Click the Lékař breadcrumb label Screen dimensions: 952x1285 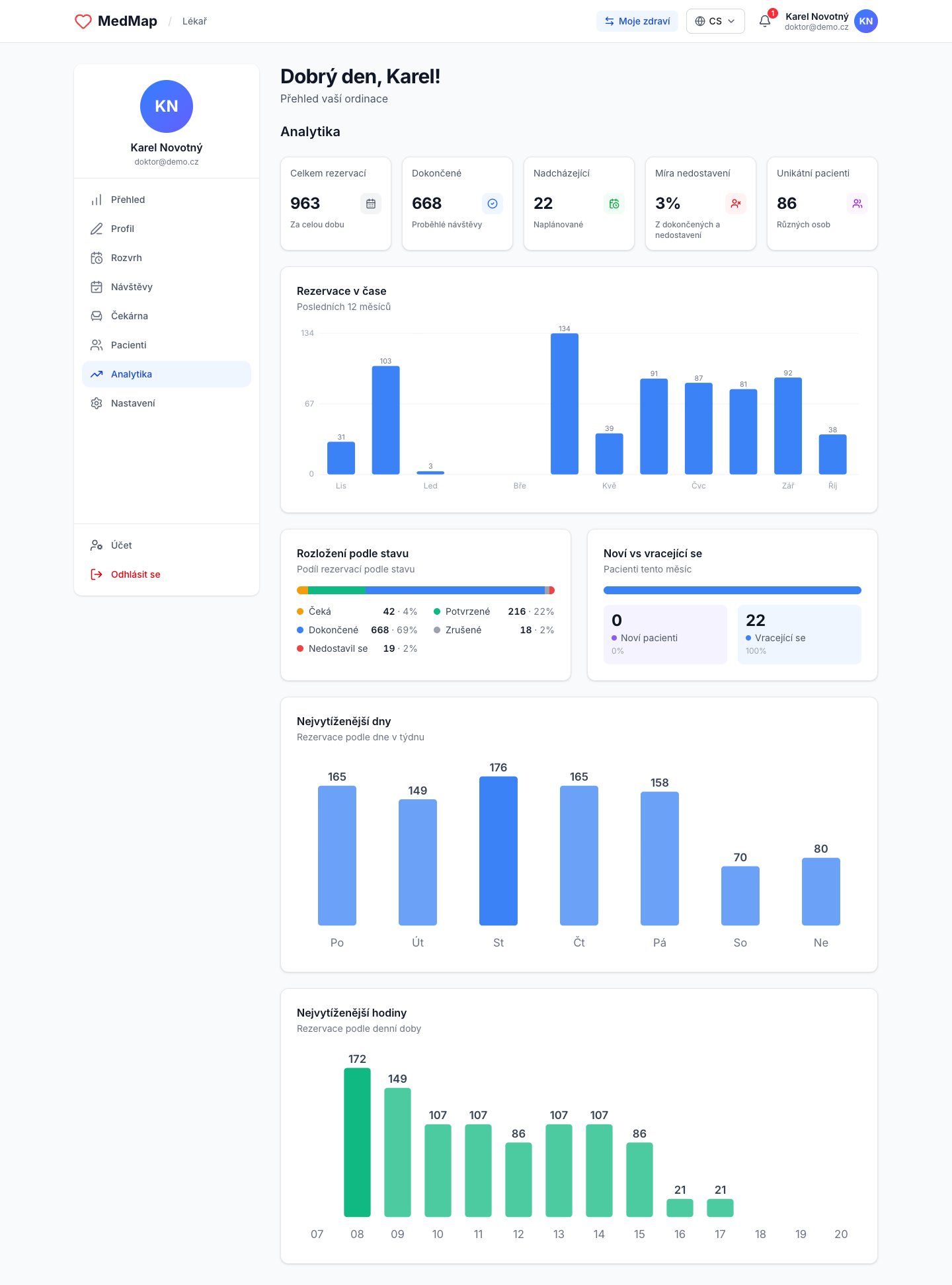pyautogui.click(x=194, y=21)
